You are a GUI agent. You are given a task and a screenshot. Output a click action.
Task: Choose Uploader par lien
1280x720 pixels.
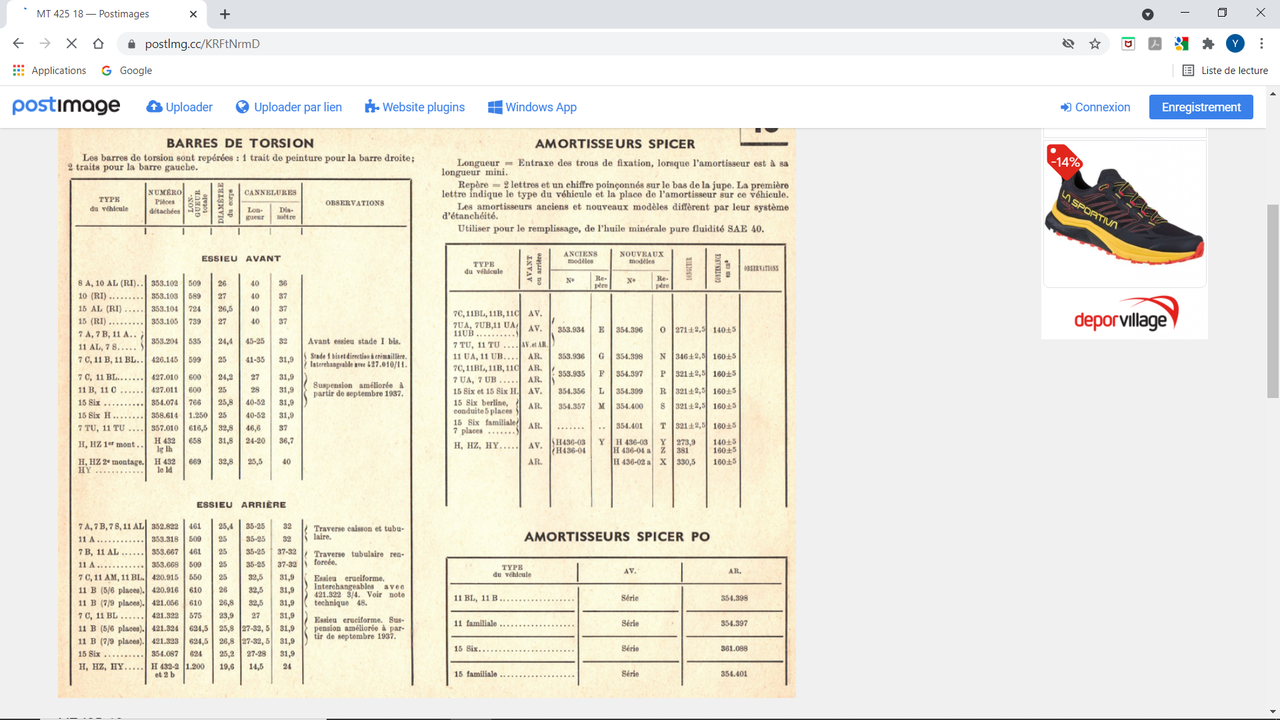(x=289, y=107)
